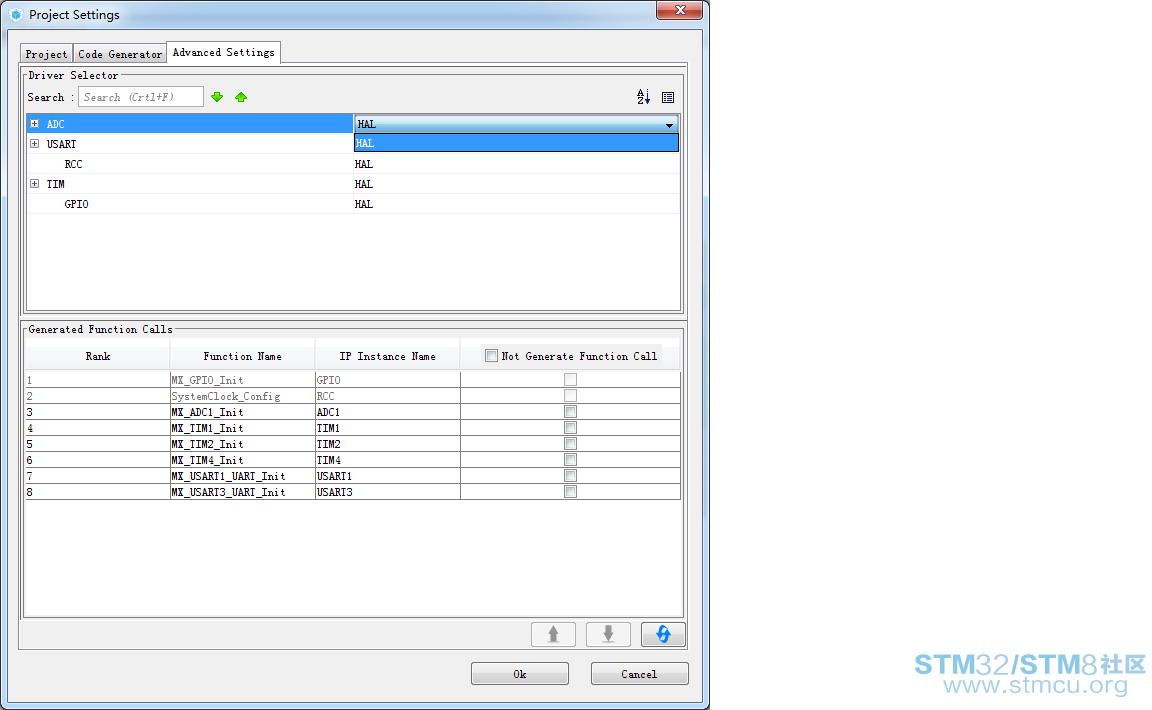Click MX_TIM1_Init function name cell

tap(242, 428)
